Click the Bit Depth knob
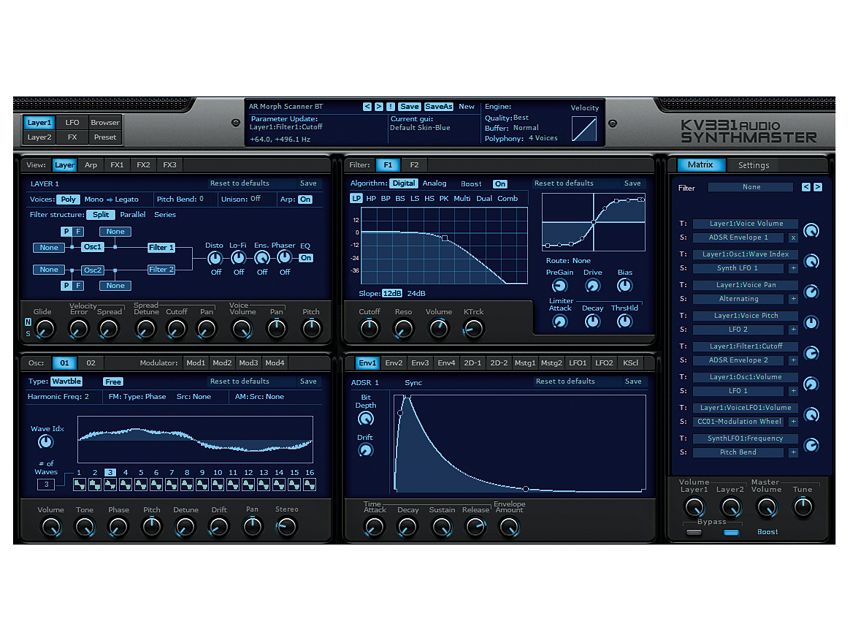The height and width of the screenshot is (638, 850). point(366,418)
